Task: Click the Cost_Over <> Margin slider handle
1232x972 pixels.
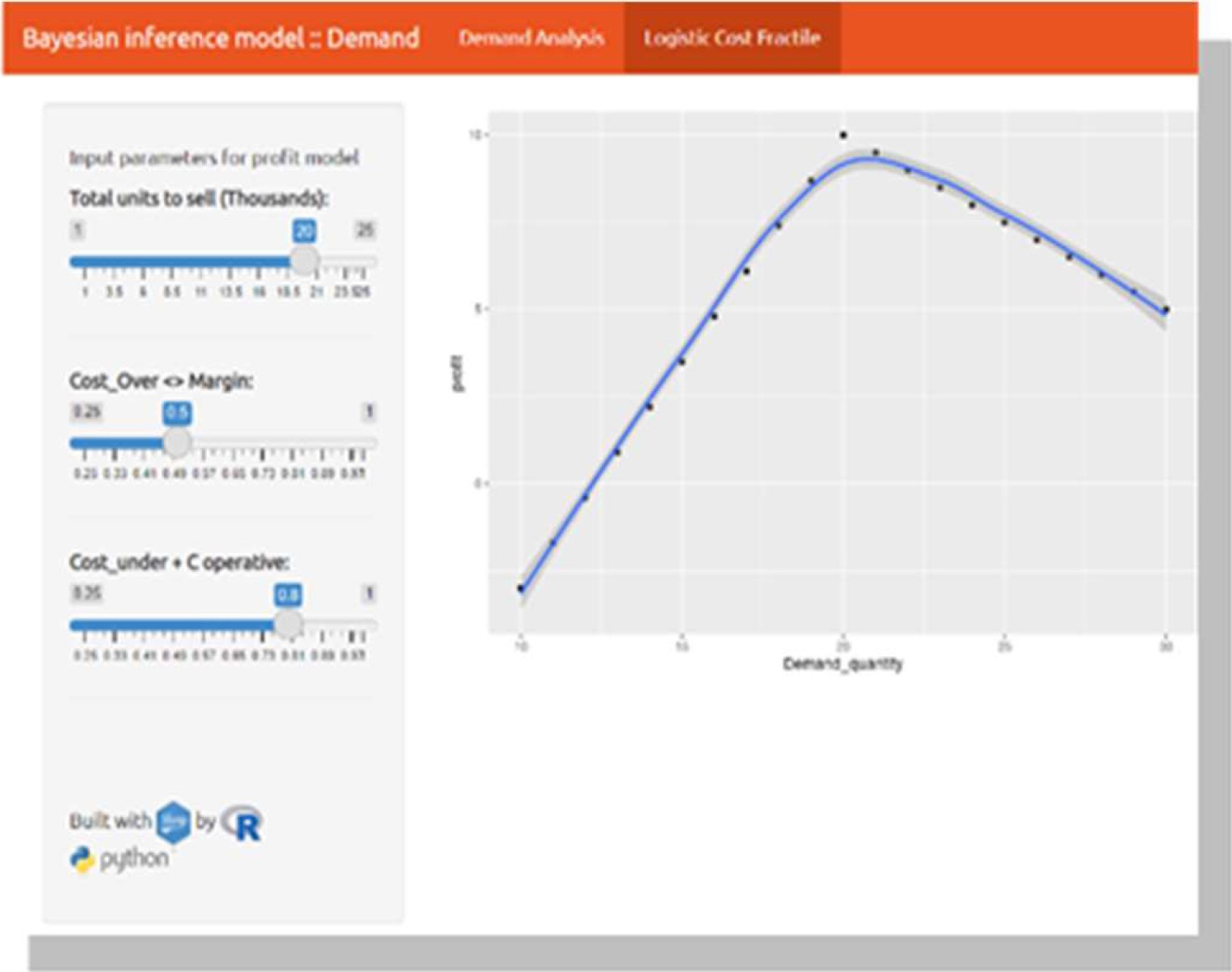Action: click(176, 442)
